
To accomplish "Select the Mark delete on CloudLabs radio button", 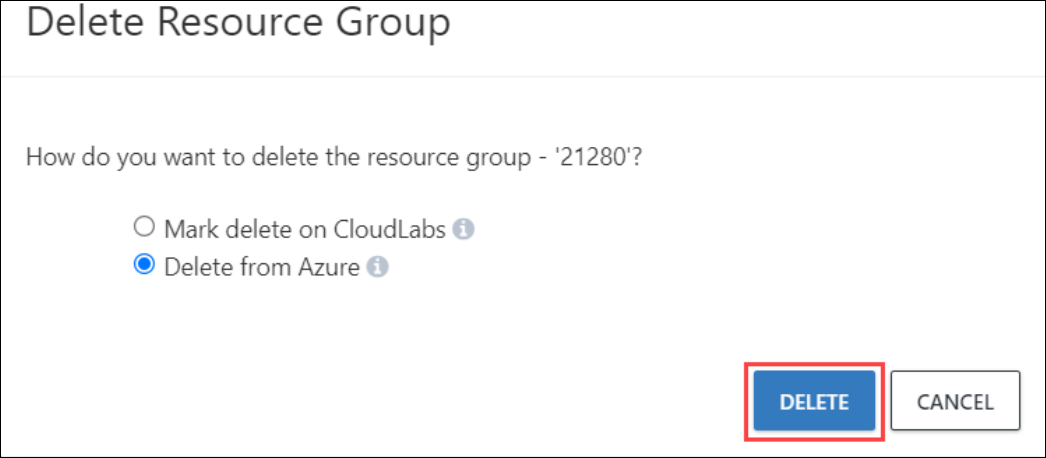I will click(143, 228).
